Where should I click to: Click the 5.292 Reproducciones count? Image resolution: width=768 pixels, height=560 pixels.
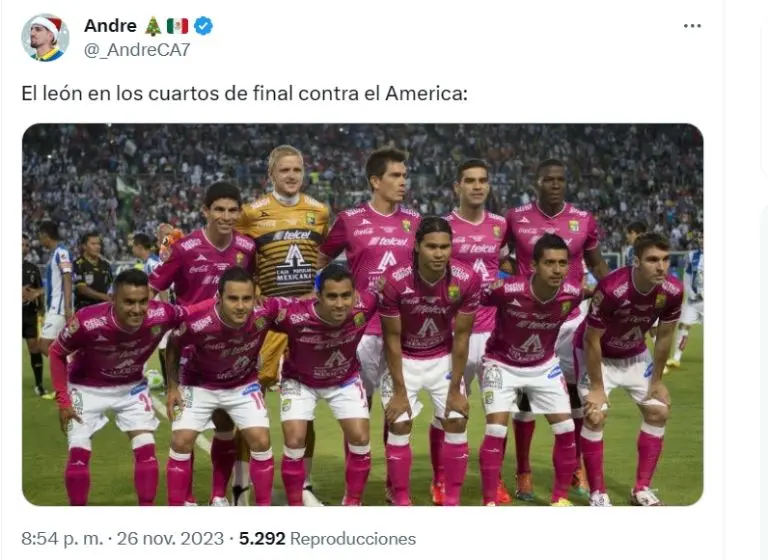[327, 538]
